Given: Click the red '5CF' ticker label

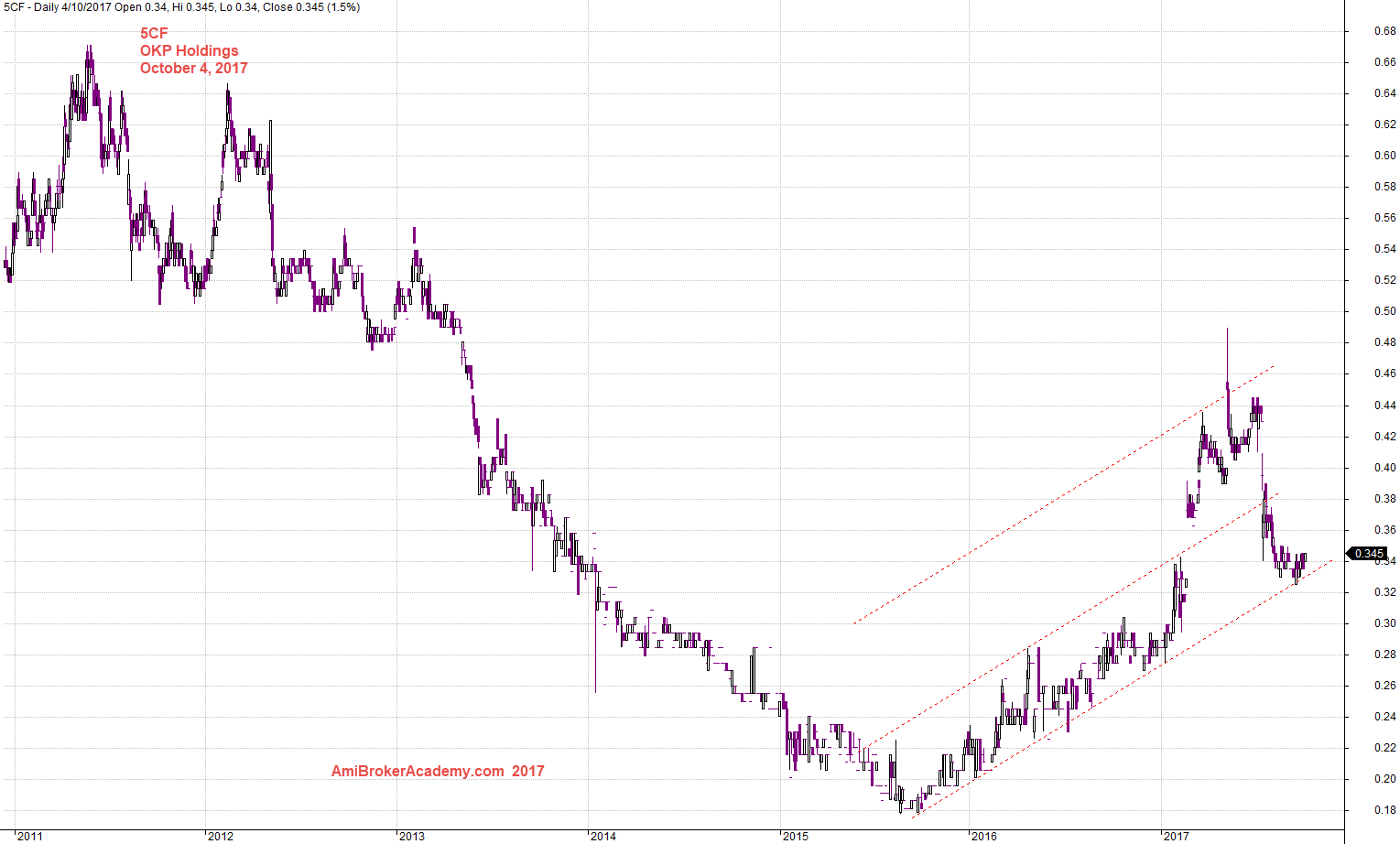Looking at the screenshot, I should coord(154,34).
